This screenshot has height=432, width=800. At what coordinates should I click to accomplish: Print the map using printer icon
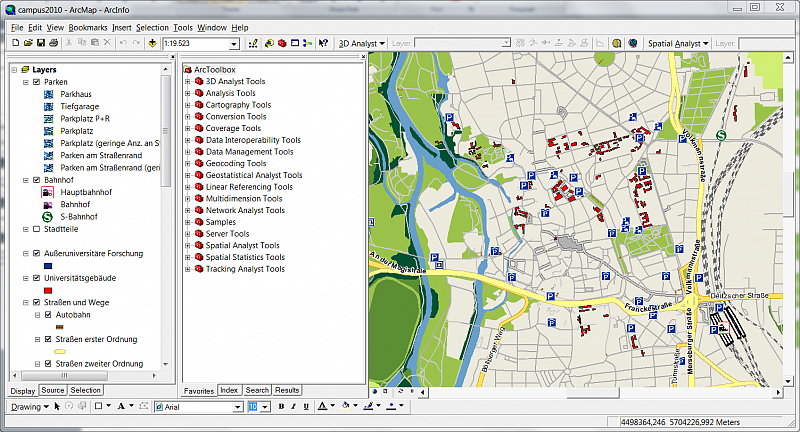pyautogui.click(x=54, y=43)
